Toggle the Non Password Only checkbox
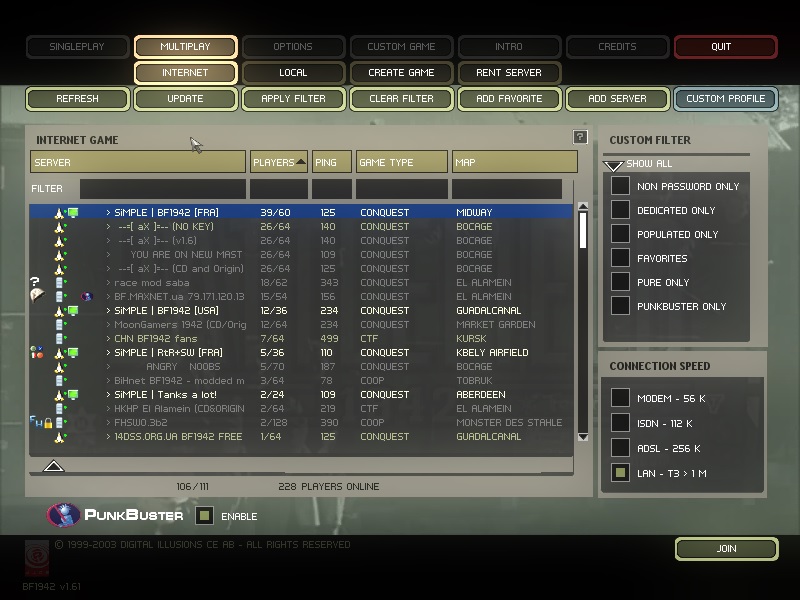Screen dimensions: 800x600 tap(620, 186)
